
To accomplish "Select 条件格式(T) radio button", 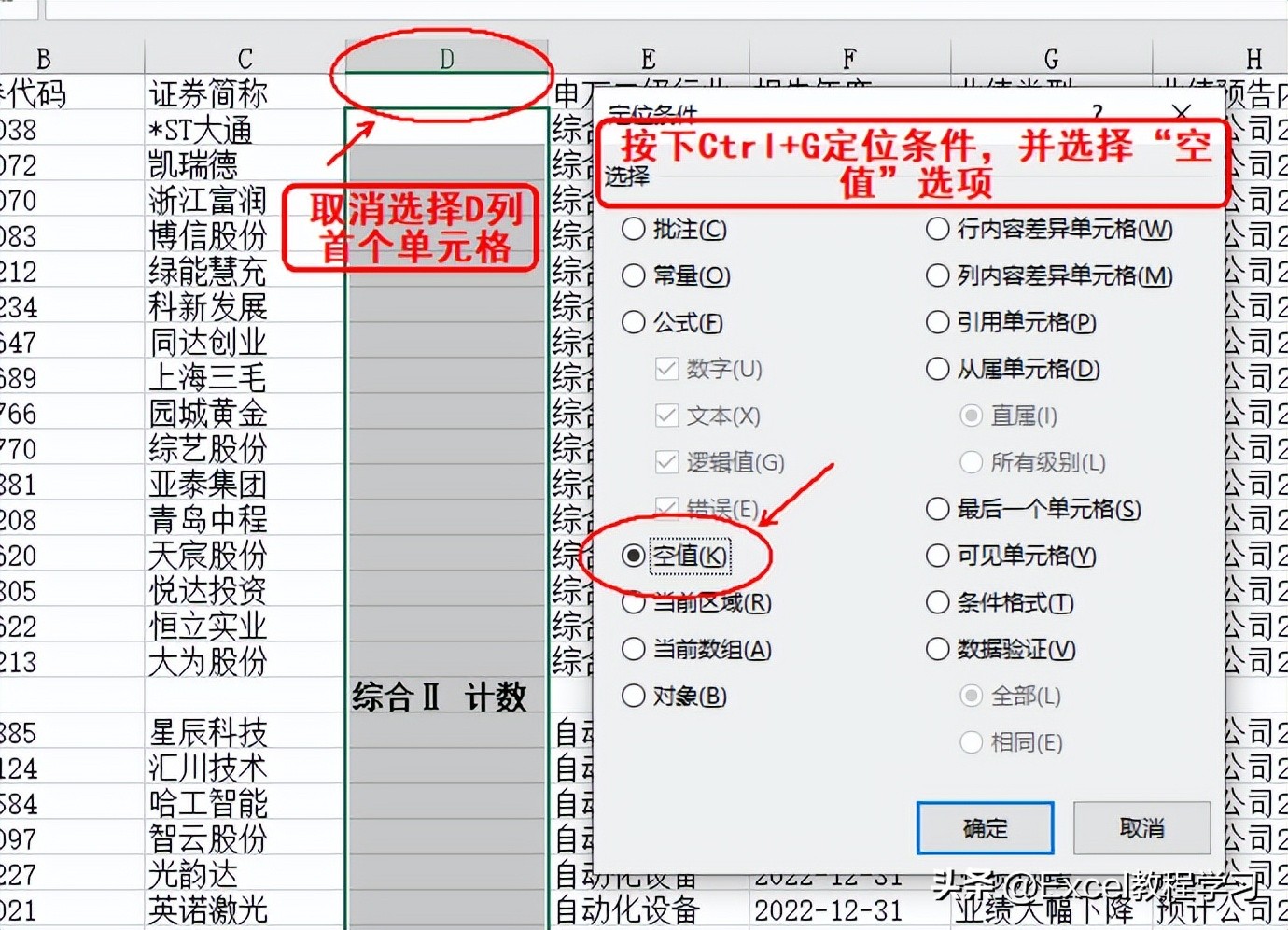I will click(937, 602).
